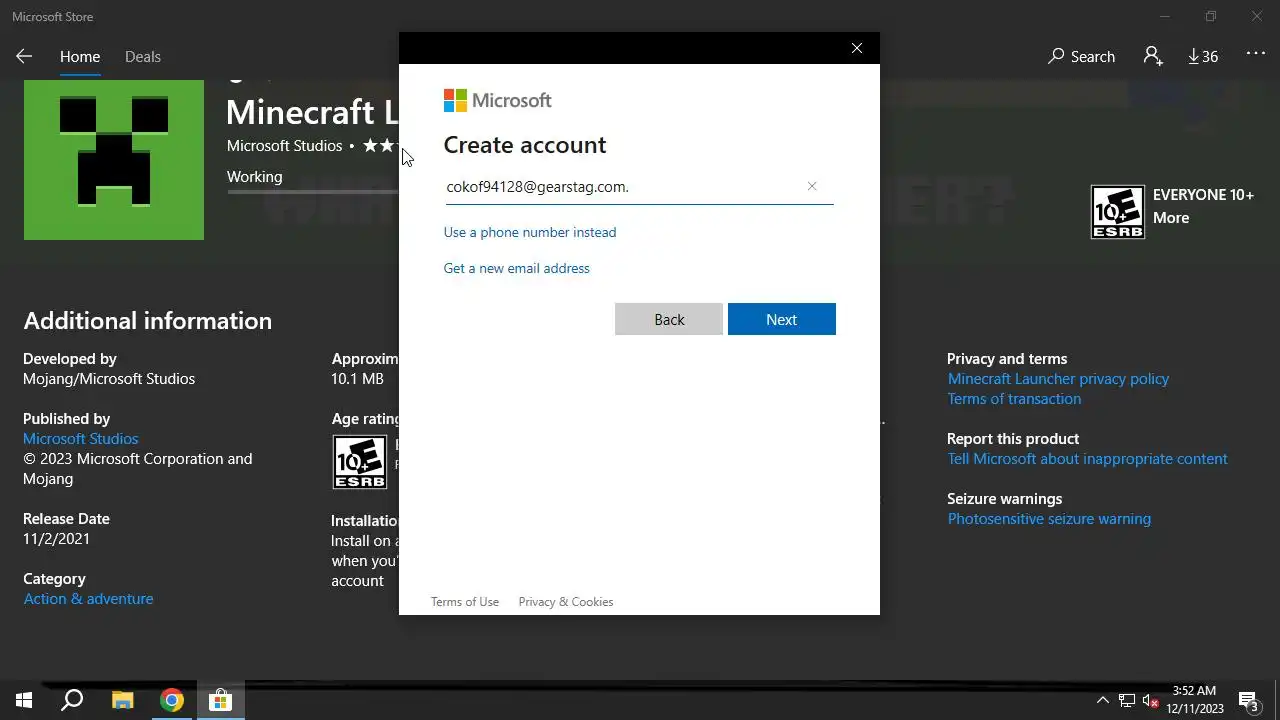The height and width of the screenshot is (720, 1280).
Task: Click the ESRB badge under Age rating
Action: (x=359, y=462)
